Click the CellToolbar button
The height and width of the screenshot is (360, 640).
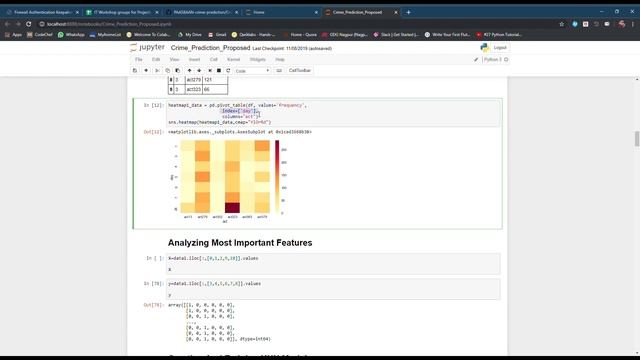click(300, 71)
